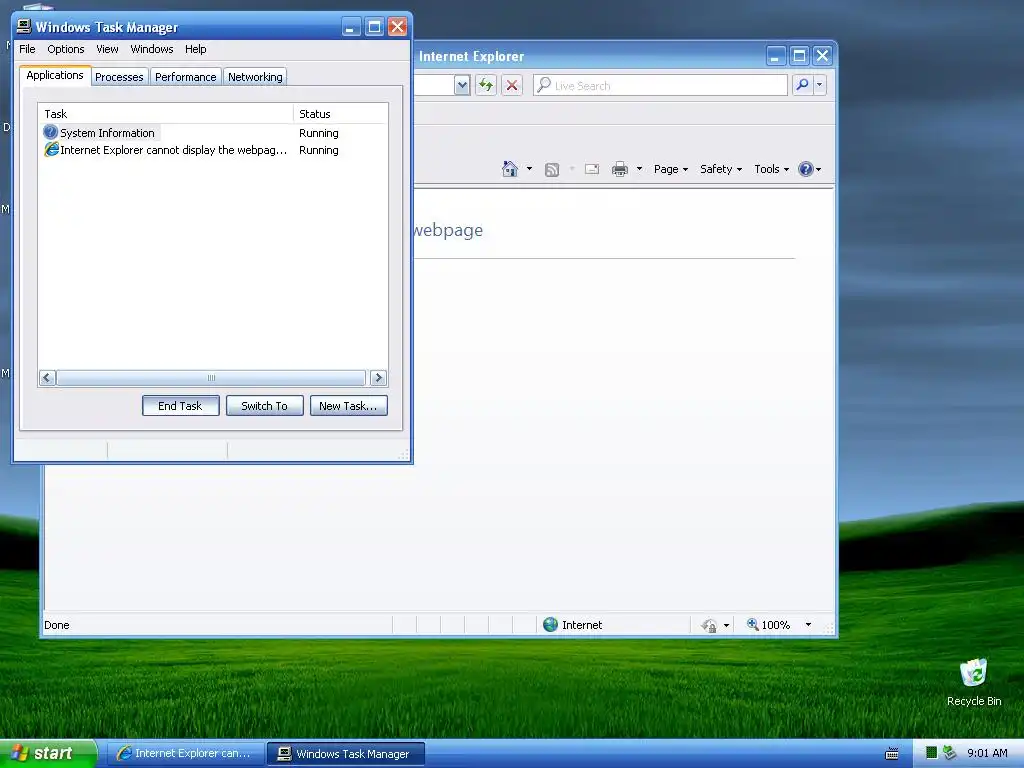Open the address bar dropdown arrow

pyautogui.click(x=462, y=85)
